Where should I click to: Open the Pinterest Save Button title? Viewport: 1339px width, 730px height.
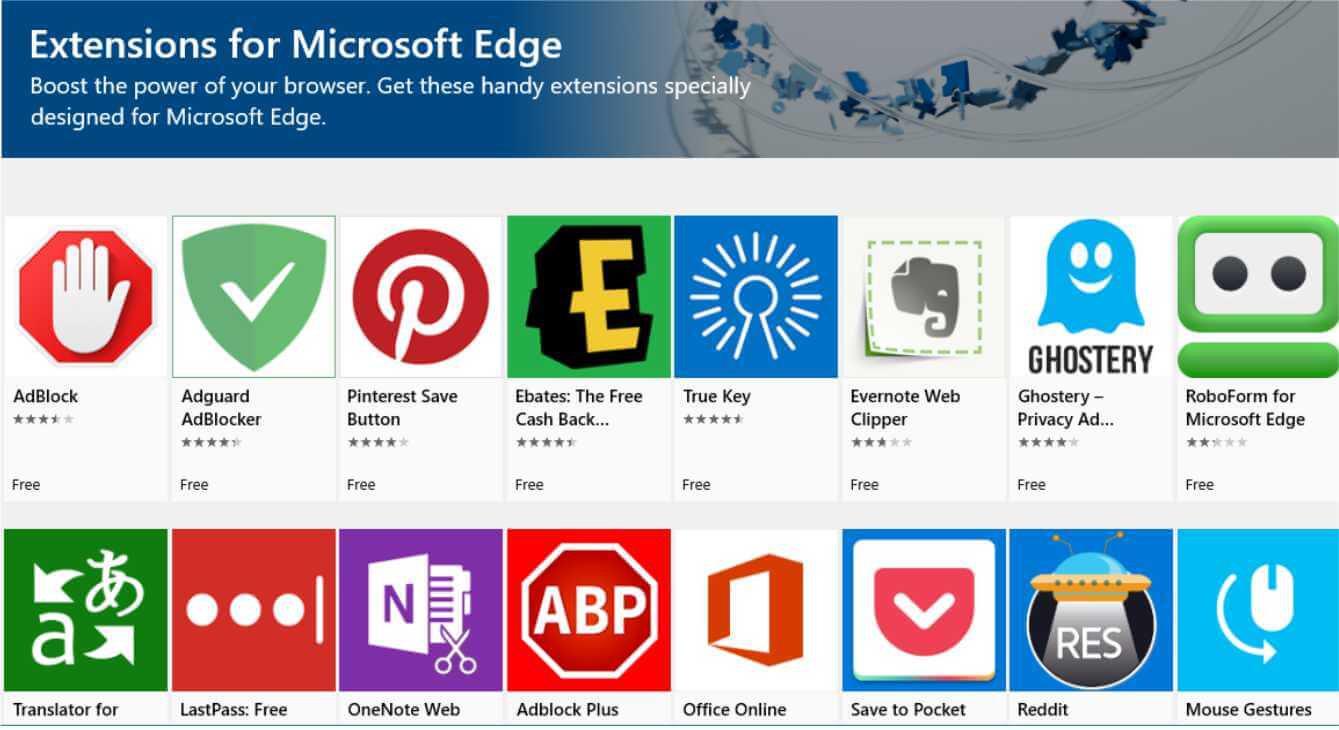click(402, 408)
